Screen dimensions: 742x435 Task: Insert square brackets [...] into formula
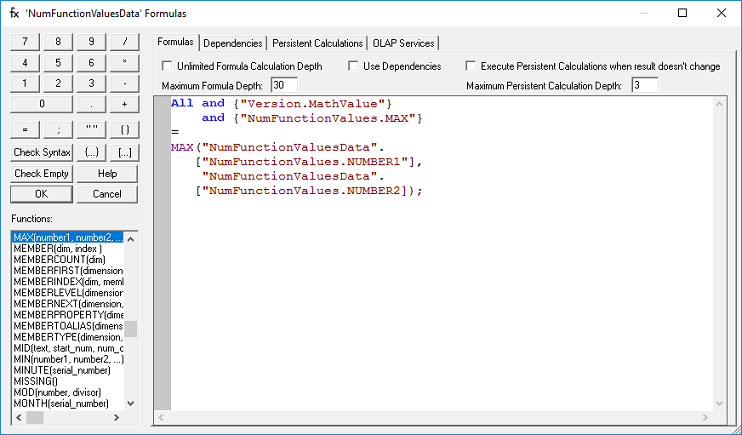pos(124,152)
